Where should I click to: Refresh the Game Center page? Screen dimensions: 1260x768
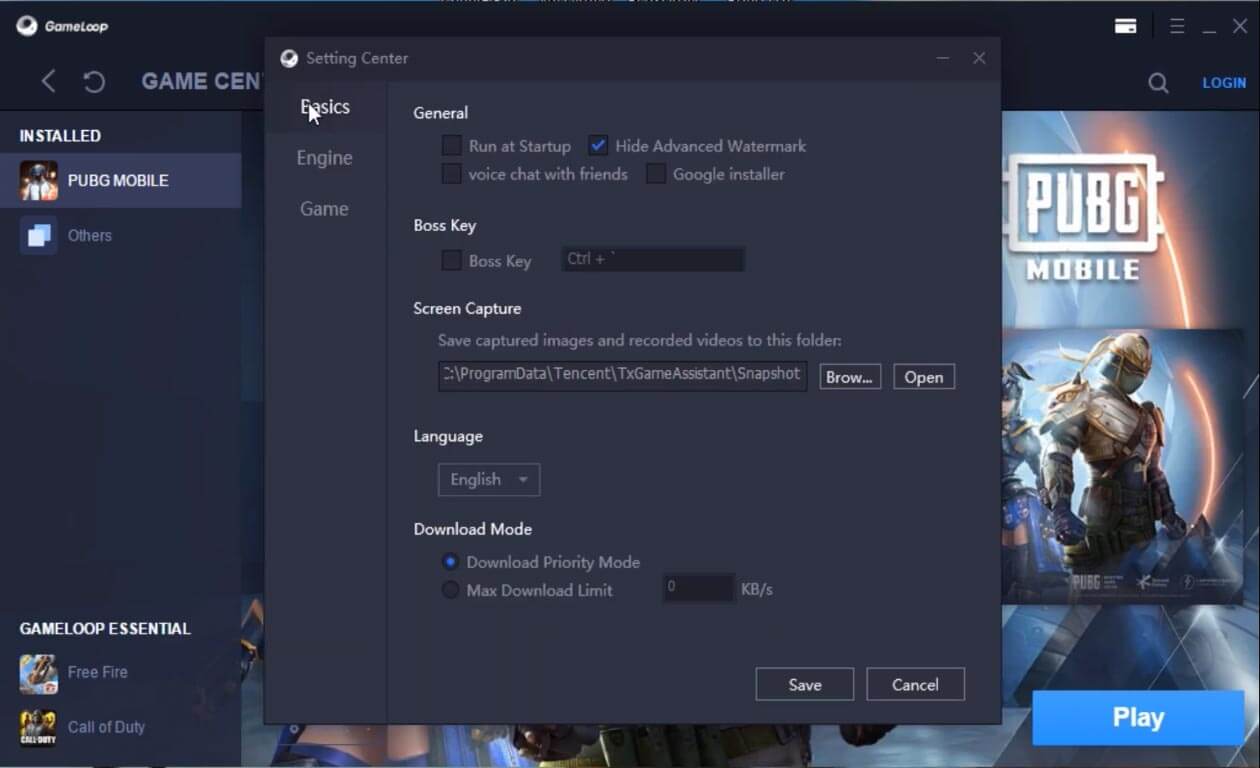94,82
